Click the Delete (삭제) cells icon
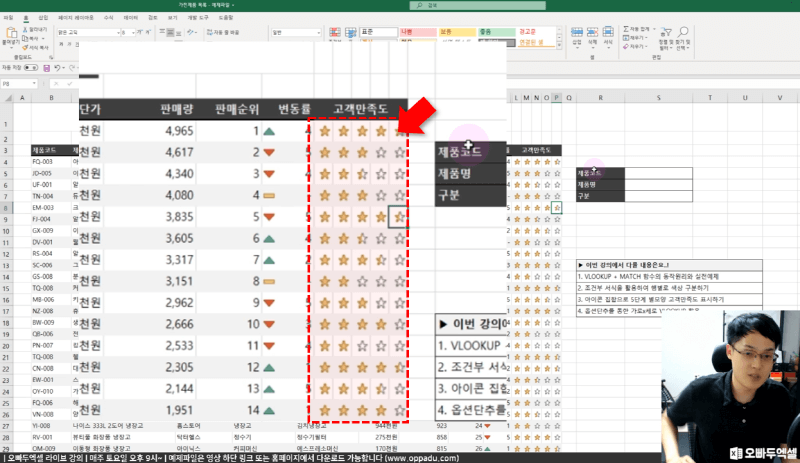This screenshot has height=463, width=800. pos(592,33)
